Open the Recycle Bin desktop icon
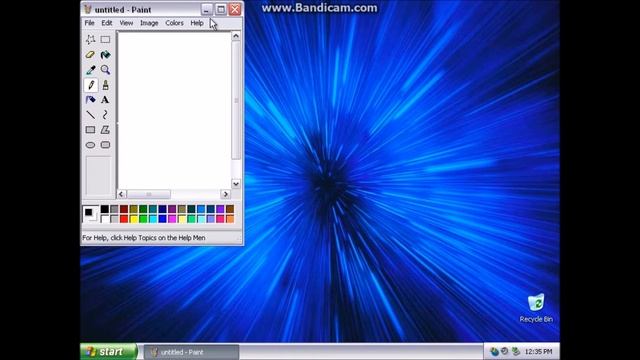This screenshot has height=360, width=640. coord(536,308)
